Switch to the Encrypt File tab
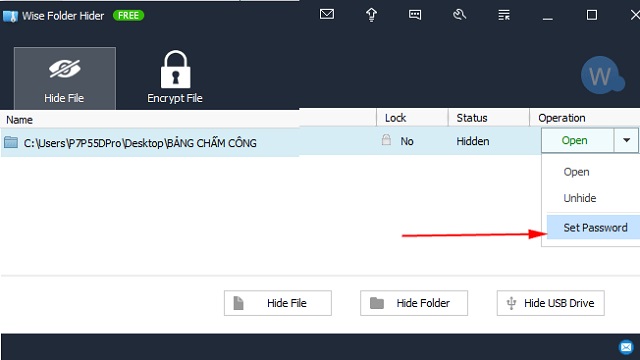The image size is (640, 360). pos(175,78)
